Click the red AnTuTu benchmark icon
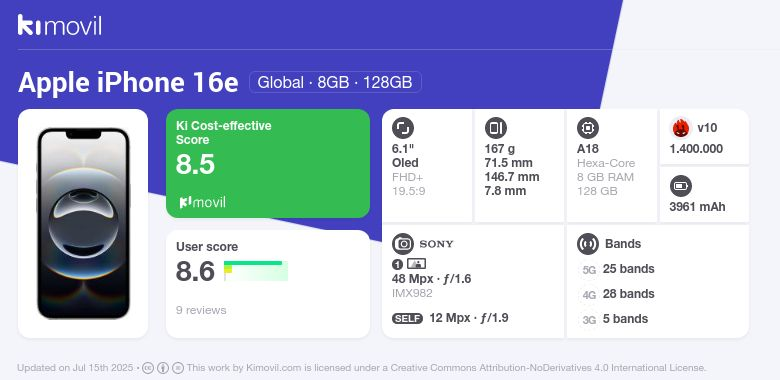Image resolution: width=780 pixels, height=380 pixels. pyautogui.click(x=681, y=128)
